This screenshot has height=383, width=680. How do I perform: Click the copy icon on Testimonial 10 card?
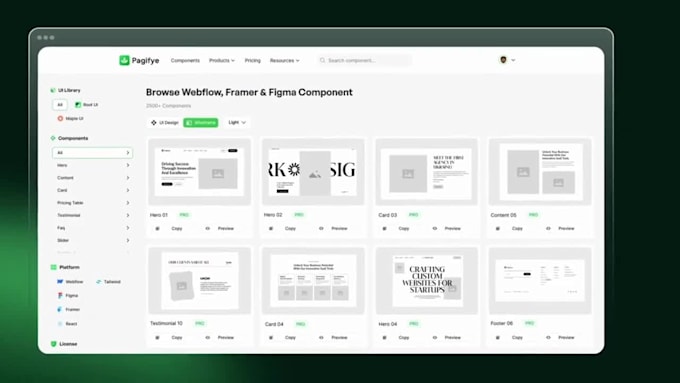click(x=157, y=337)
